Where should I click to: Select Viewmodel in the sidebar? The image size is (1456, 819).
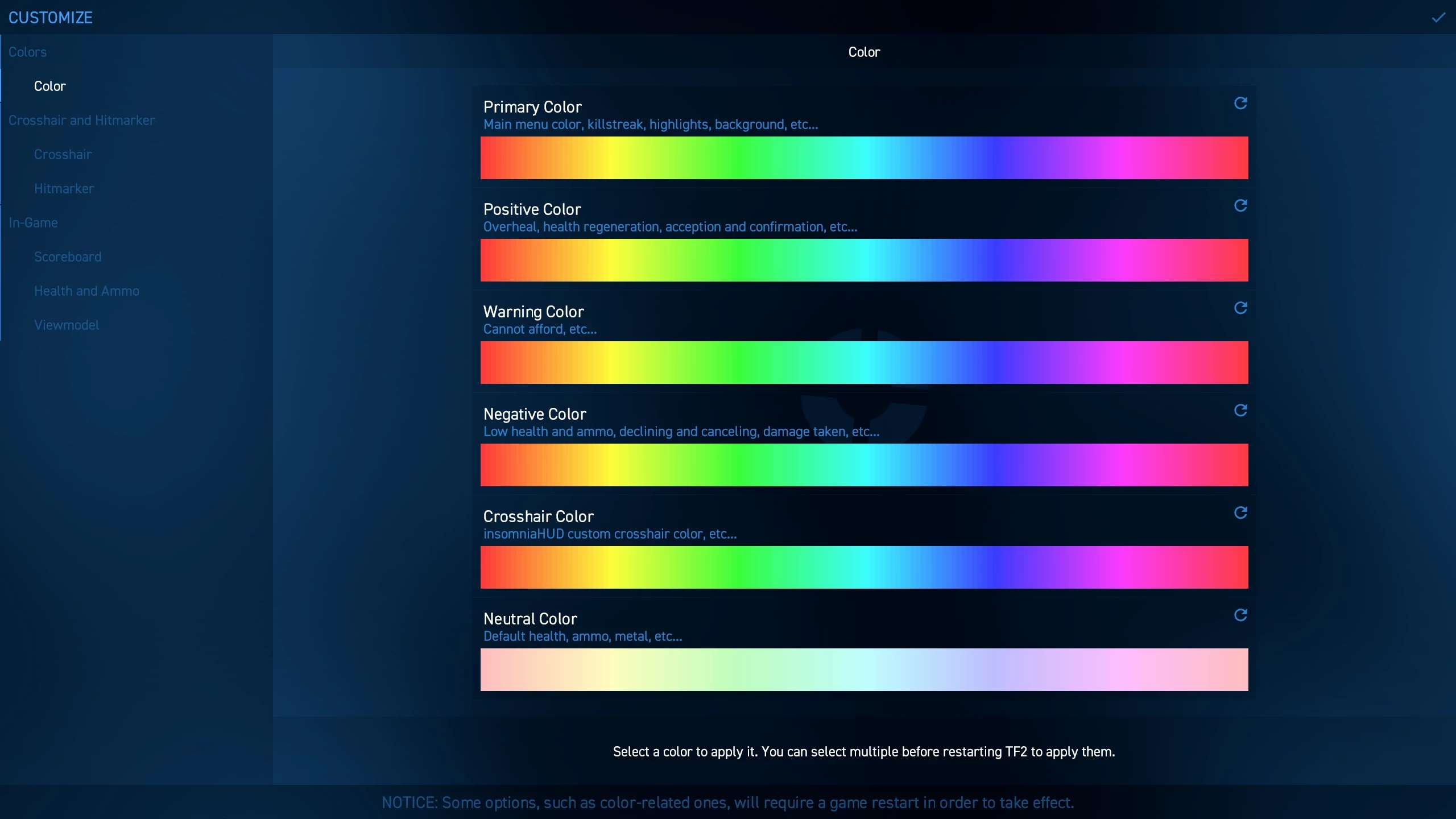(67, 325)
